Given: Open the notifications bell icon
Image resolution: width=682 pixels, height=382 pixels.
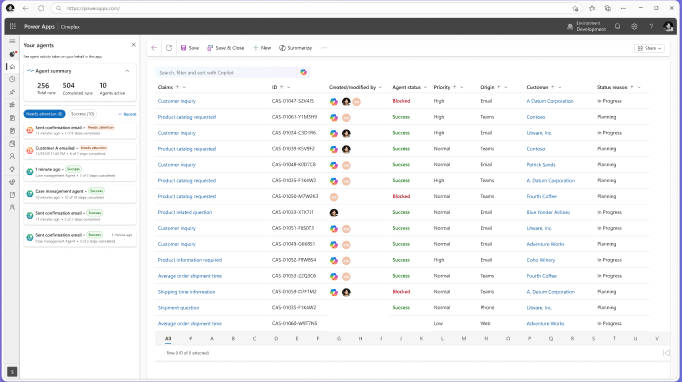Looking at the screenshot, I should click(x=618, y=27).
